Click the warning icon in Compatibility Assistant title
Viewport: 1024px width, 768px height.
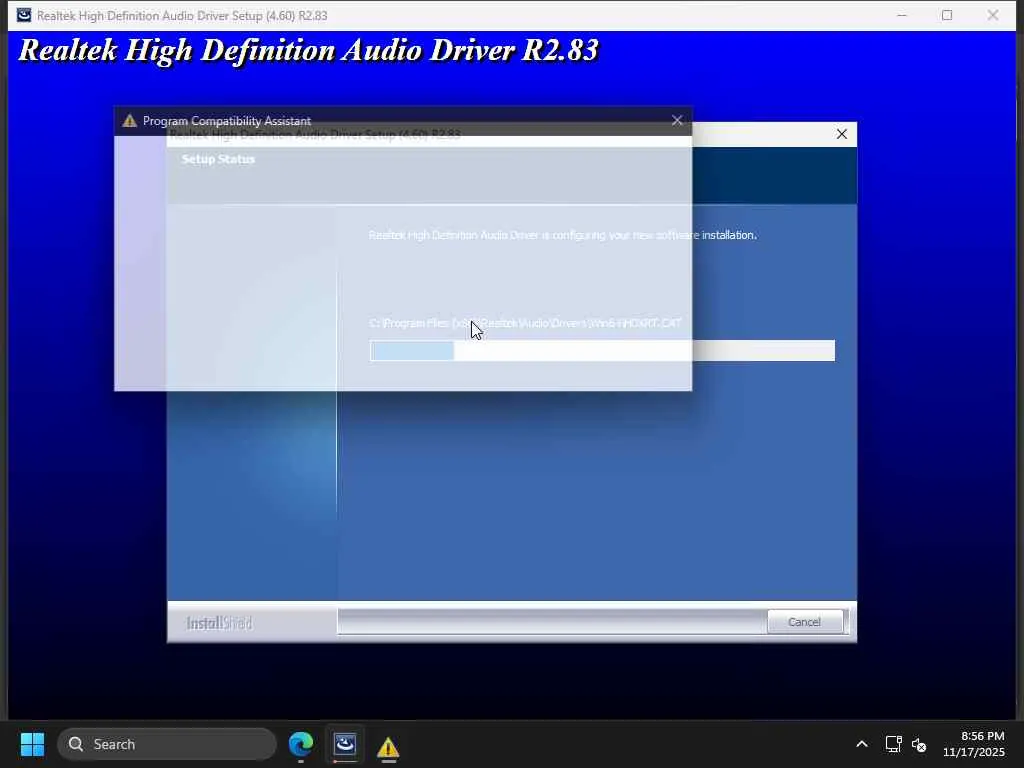click(x=129, y=121)
